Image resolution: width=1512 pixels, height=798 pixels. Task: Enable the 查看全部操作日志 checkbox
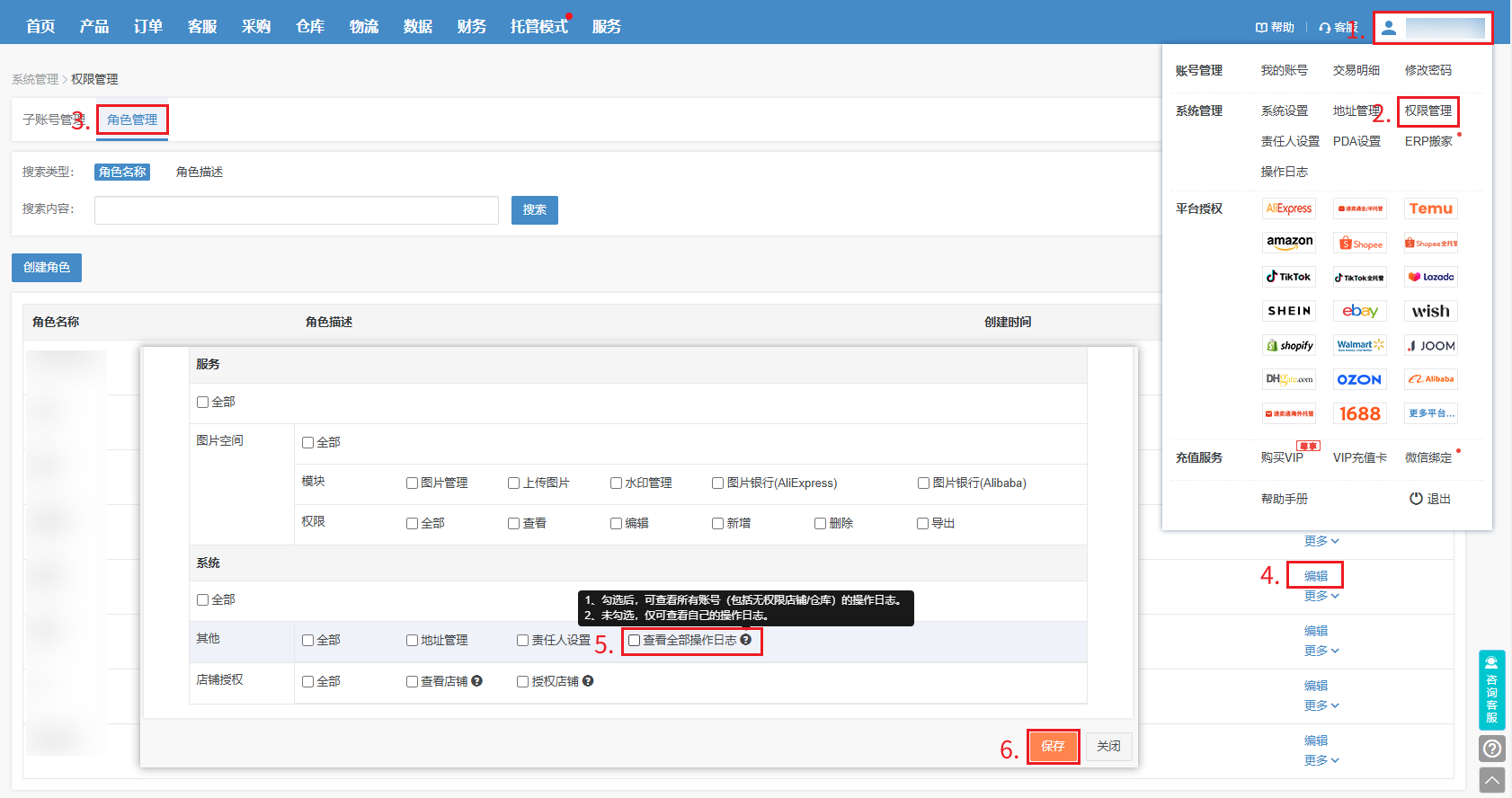(x=635, y=641)
